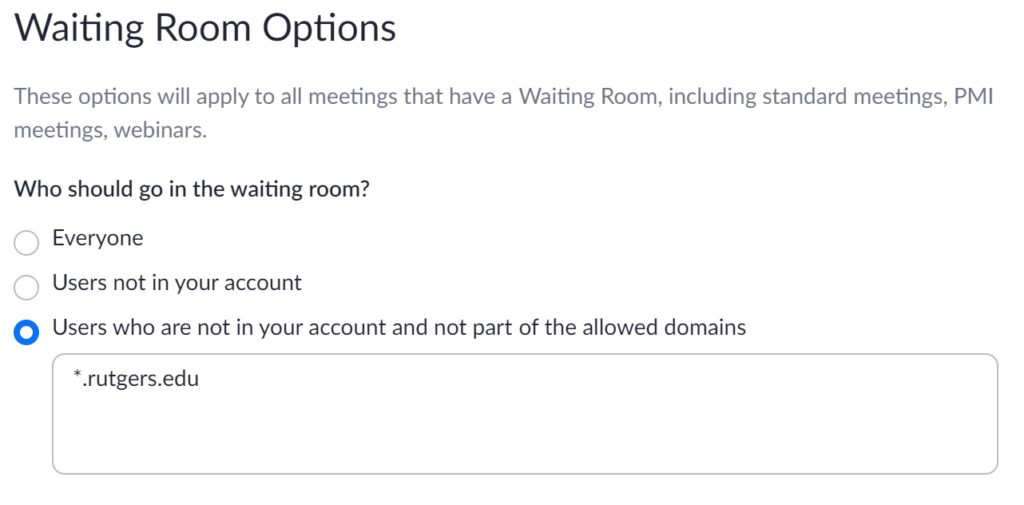Choose the Users not in your account radio button
Viewport: 1024px width, 505px height.
click(x=26, y=287)
